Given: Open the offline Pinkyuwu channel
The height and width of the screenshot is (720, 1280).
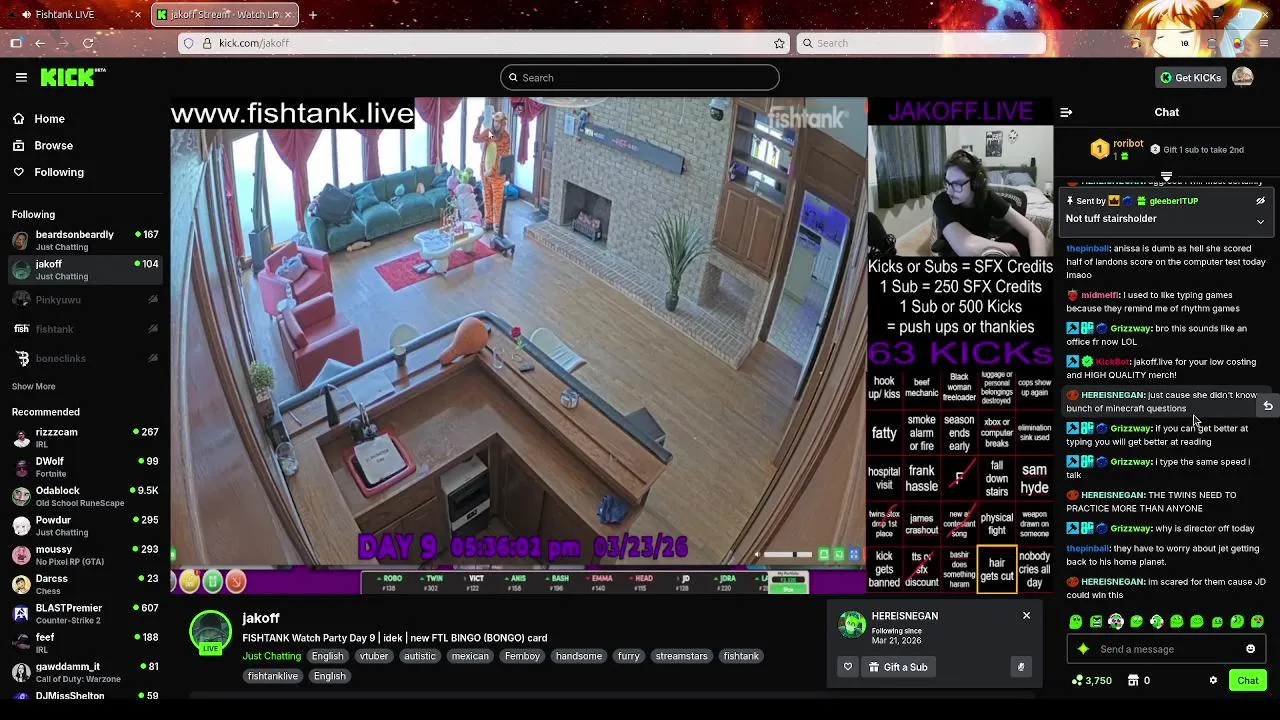Looking at the screenshot, I should pos(85,299).
